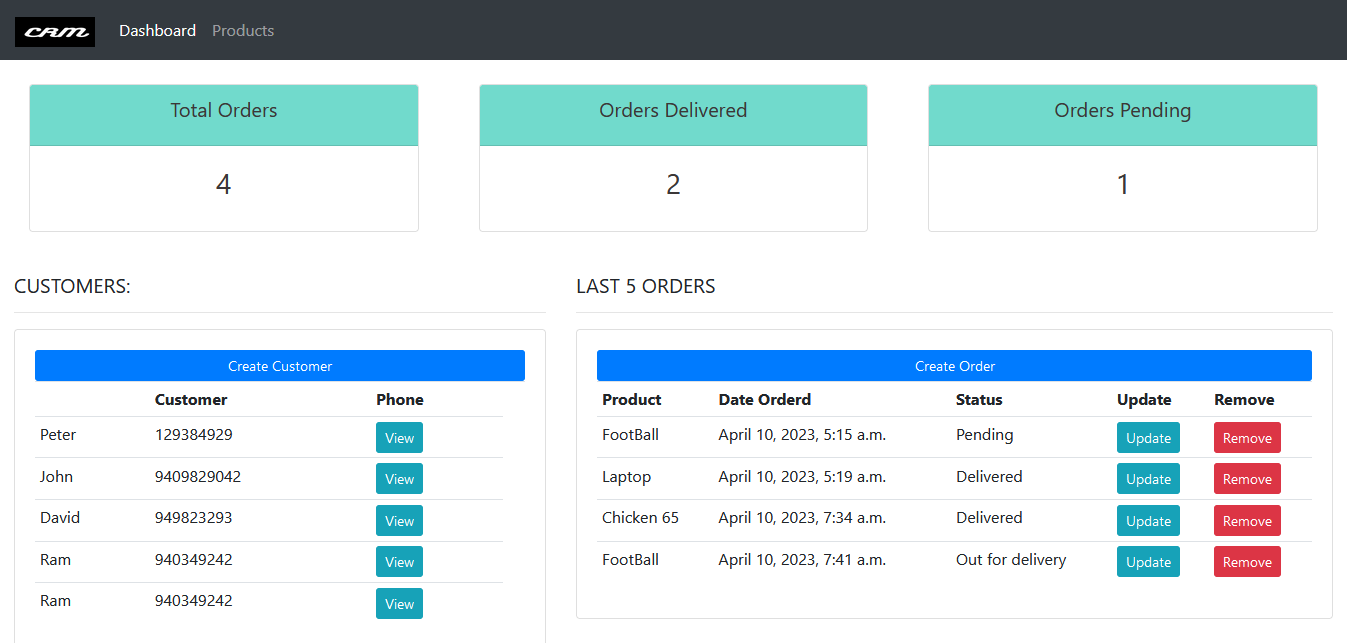This screenshot has width=1347, height=643.
Task: View customer David's details
Action: point(399,520)
